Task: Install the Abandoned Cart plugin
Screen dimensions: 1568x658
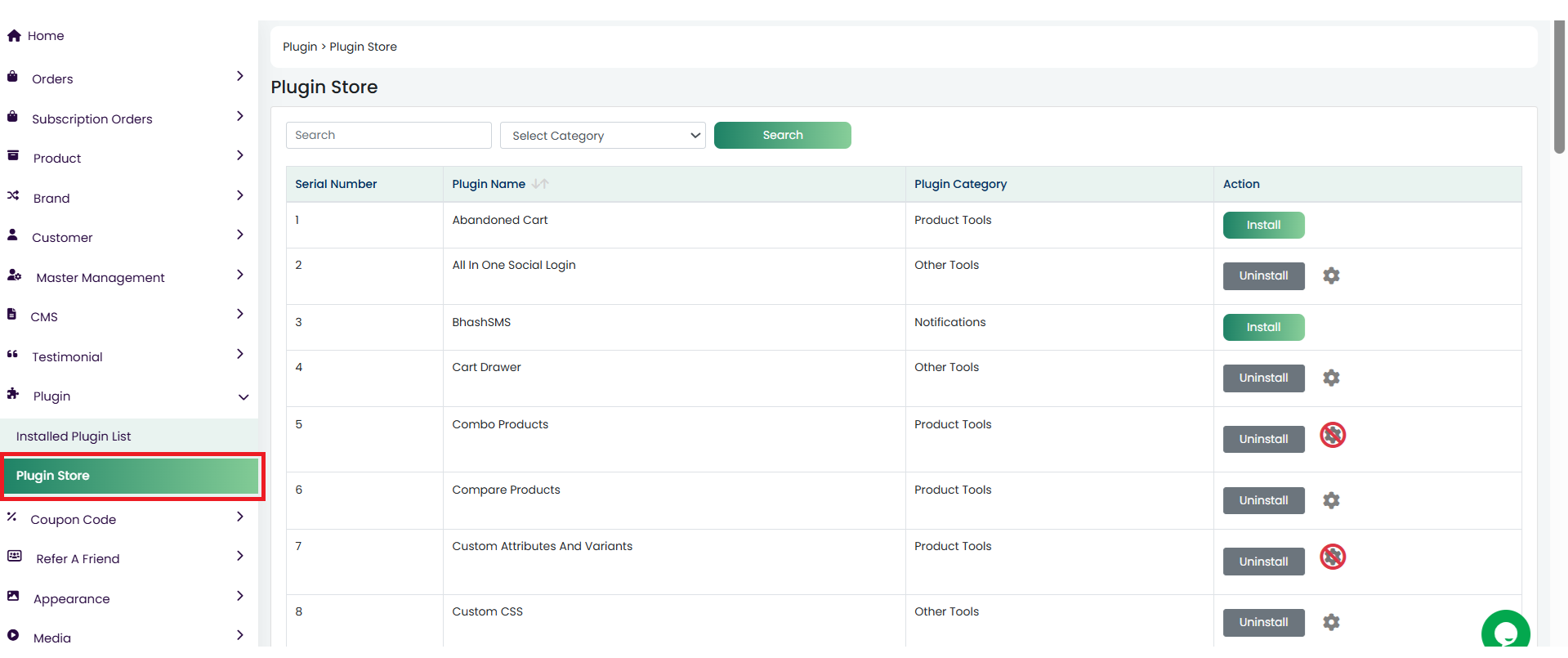Action: coord(1262,226)
